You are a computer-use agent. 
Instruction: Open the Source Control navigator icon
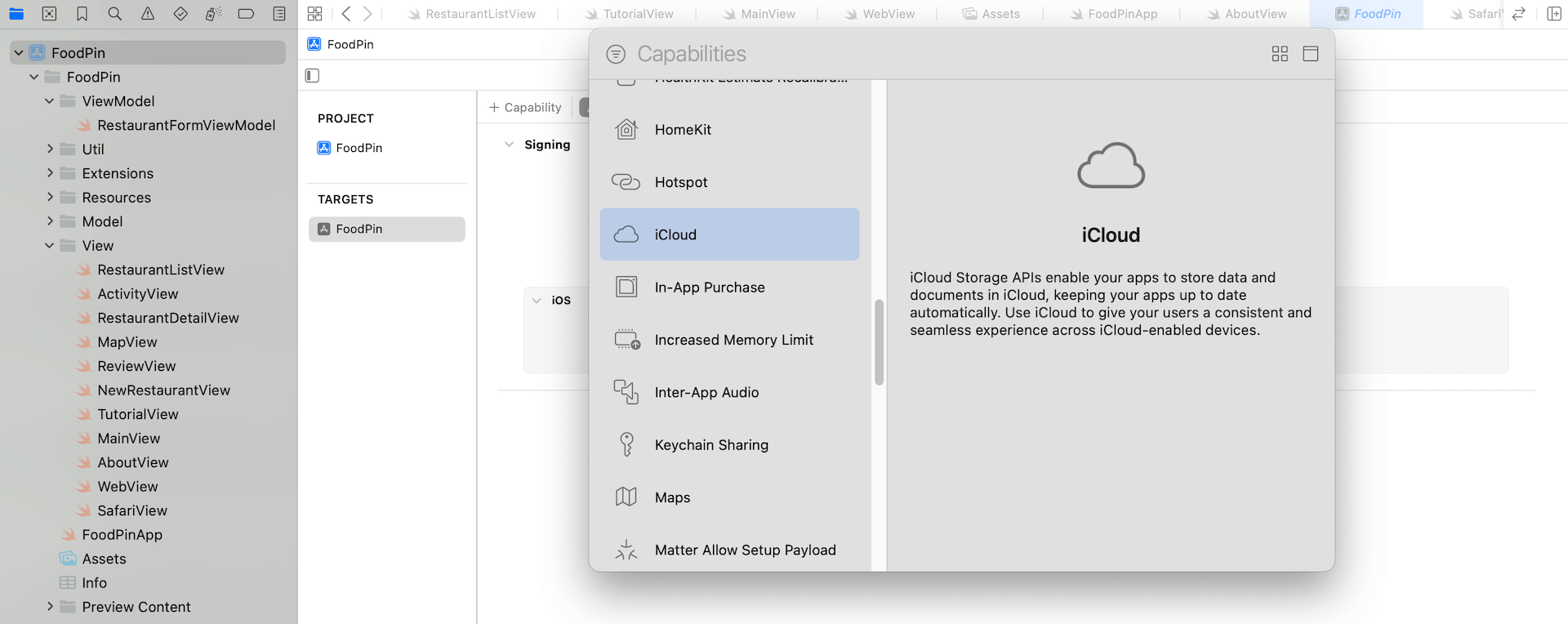49,14
